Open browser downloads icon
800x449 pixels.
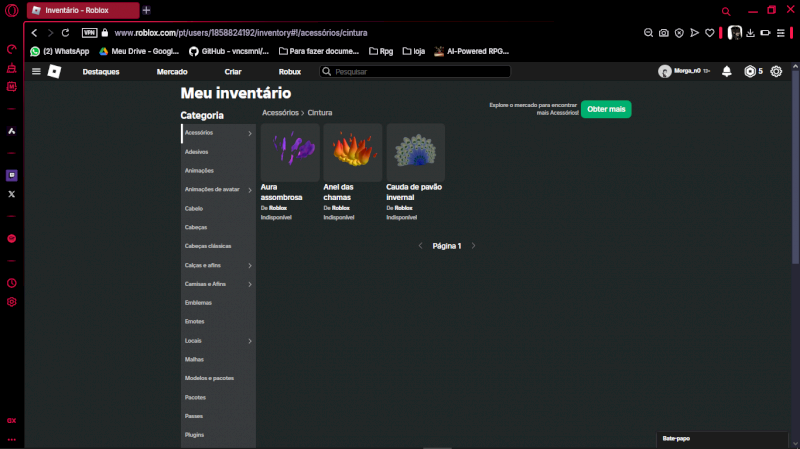[750, 33]
